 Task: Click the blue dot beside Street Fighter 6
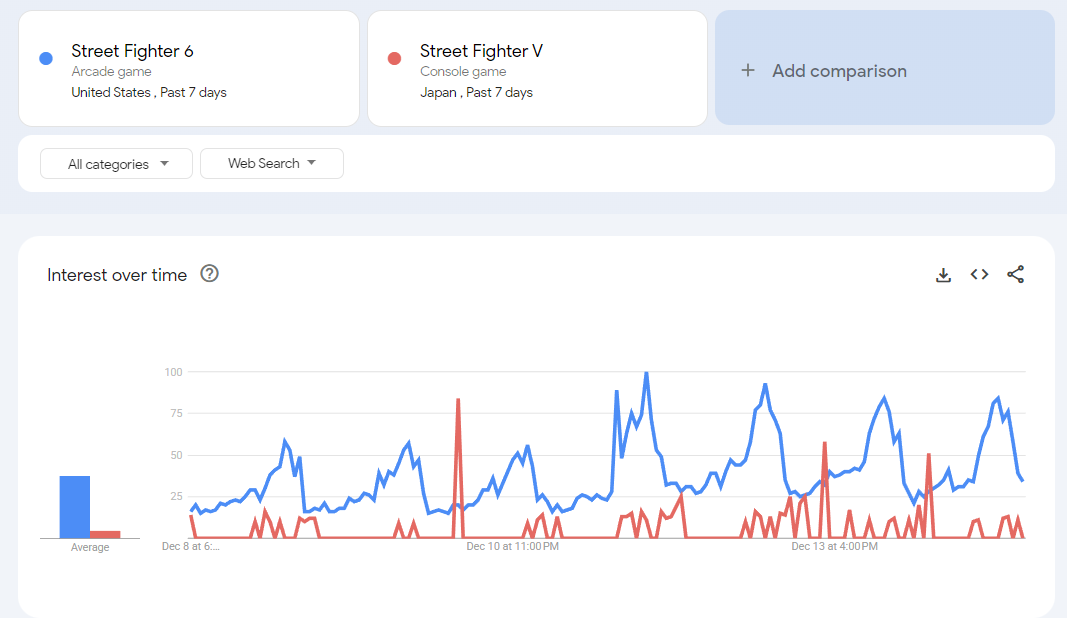tap(46, 59)
